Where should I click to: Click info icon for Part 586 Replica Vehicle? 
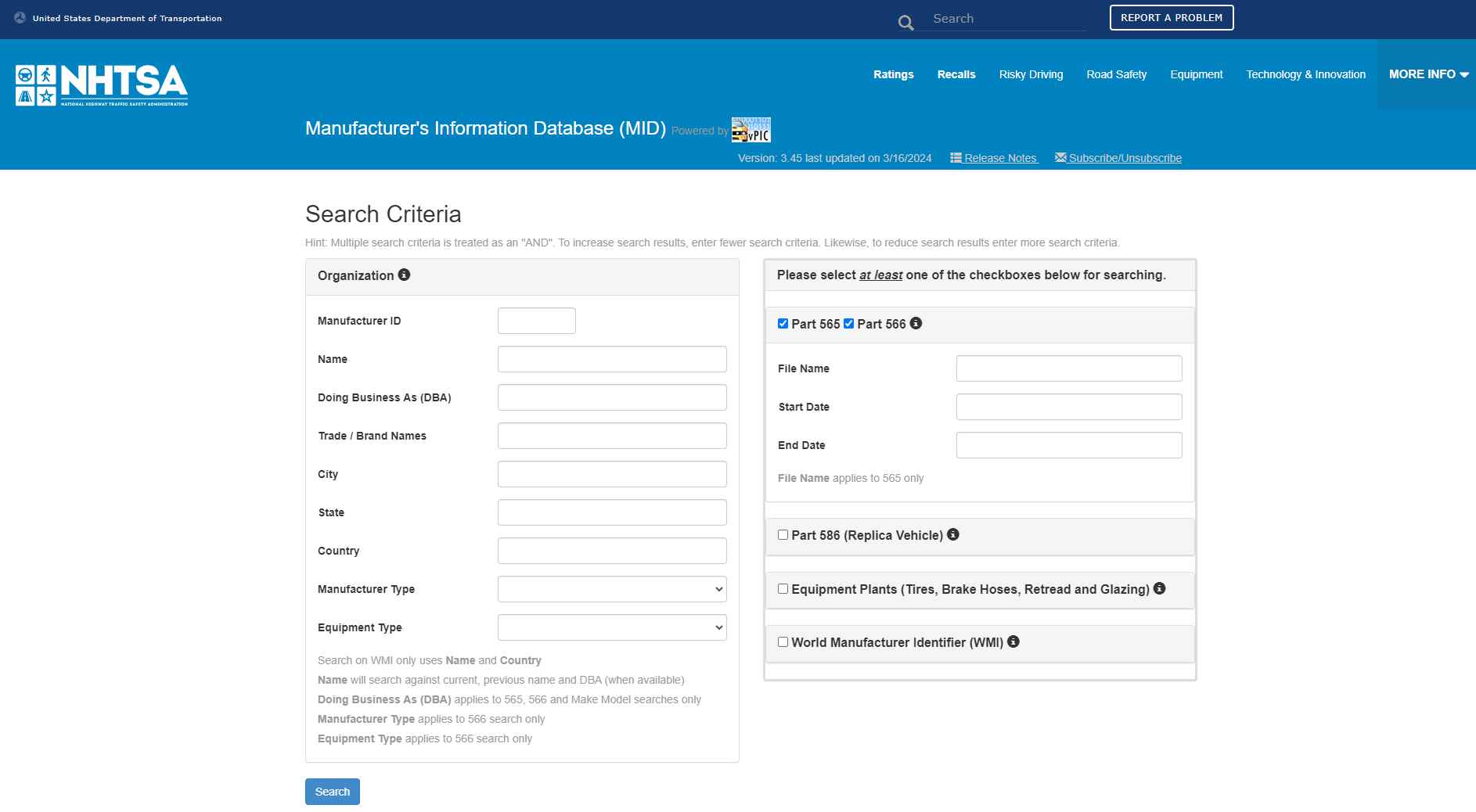tap(952, 534)
